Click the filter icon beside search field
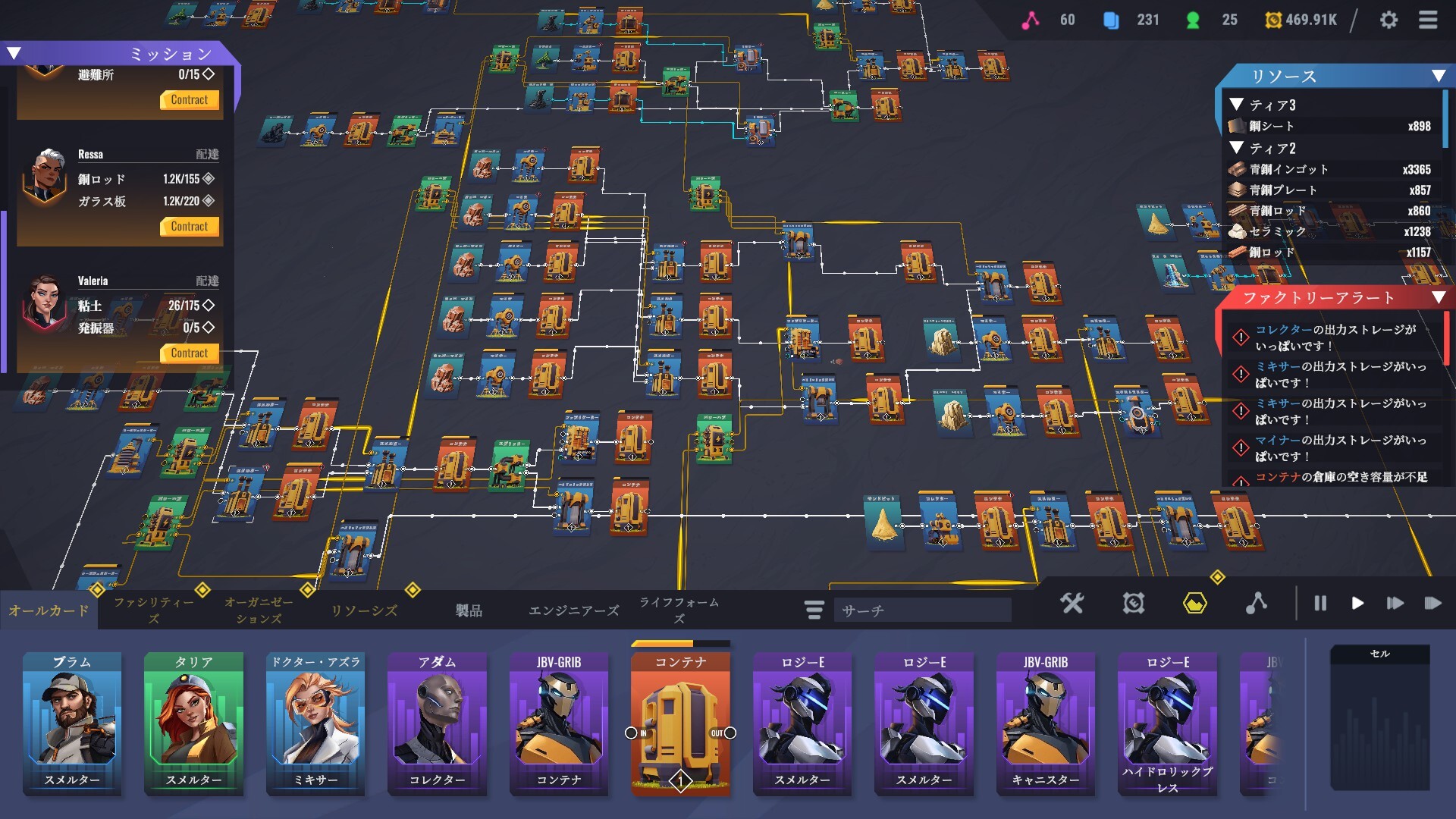The width and height of the screenshot is (1456, 819). point(814,610)
